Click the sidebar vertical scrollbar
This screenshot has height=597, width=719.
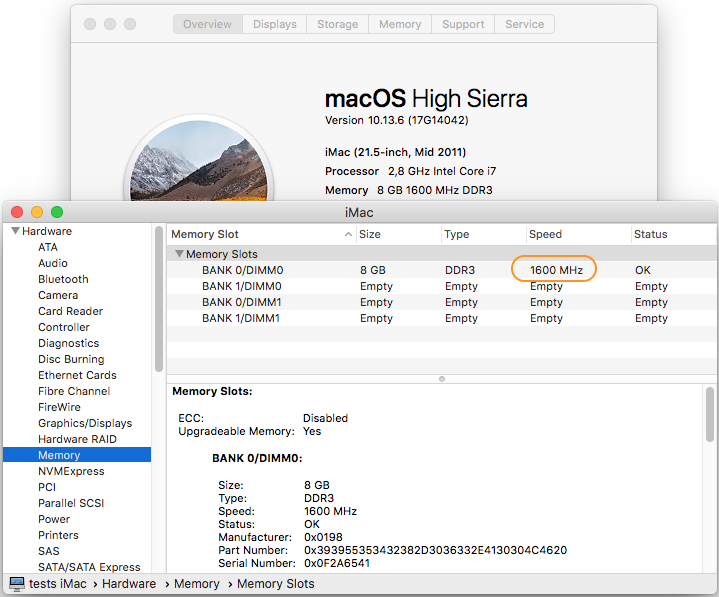(159, 299)
